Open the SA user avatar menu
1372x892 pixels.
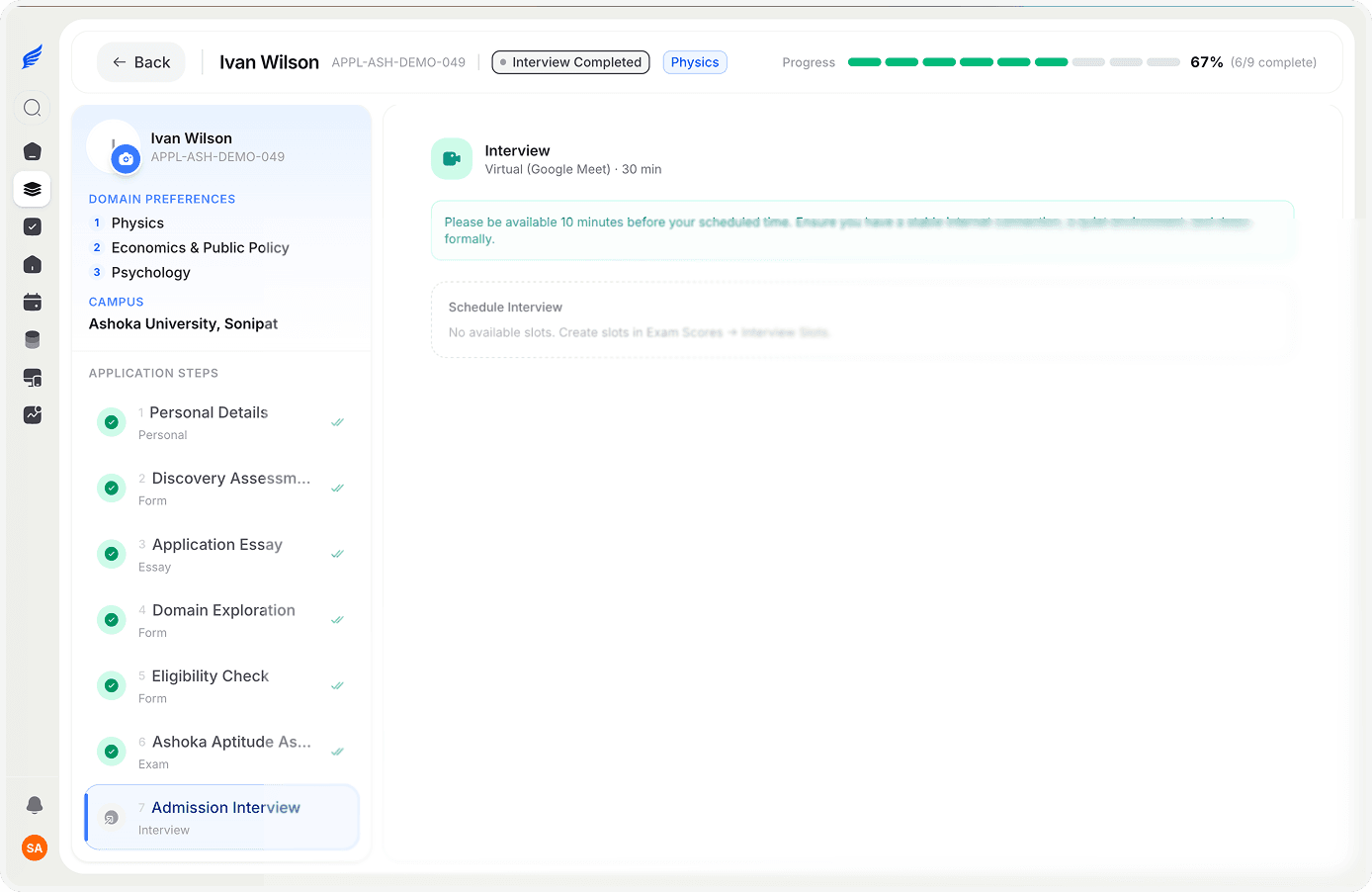[x=35, y=847]
